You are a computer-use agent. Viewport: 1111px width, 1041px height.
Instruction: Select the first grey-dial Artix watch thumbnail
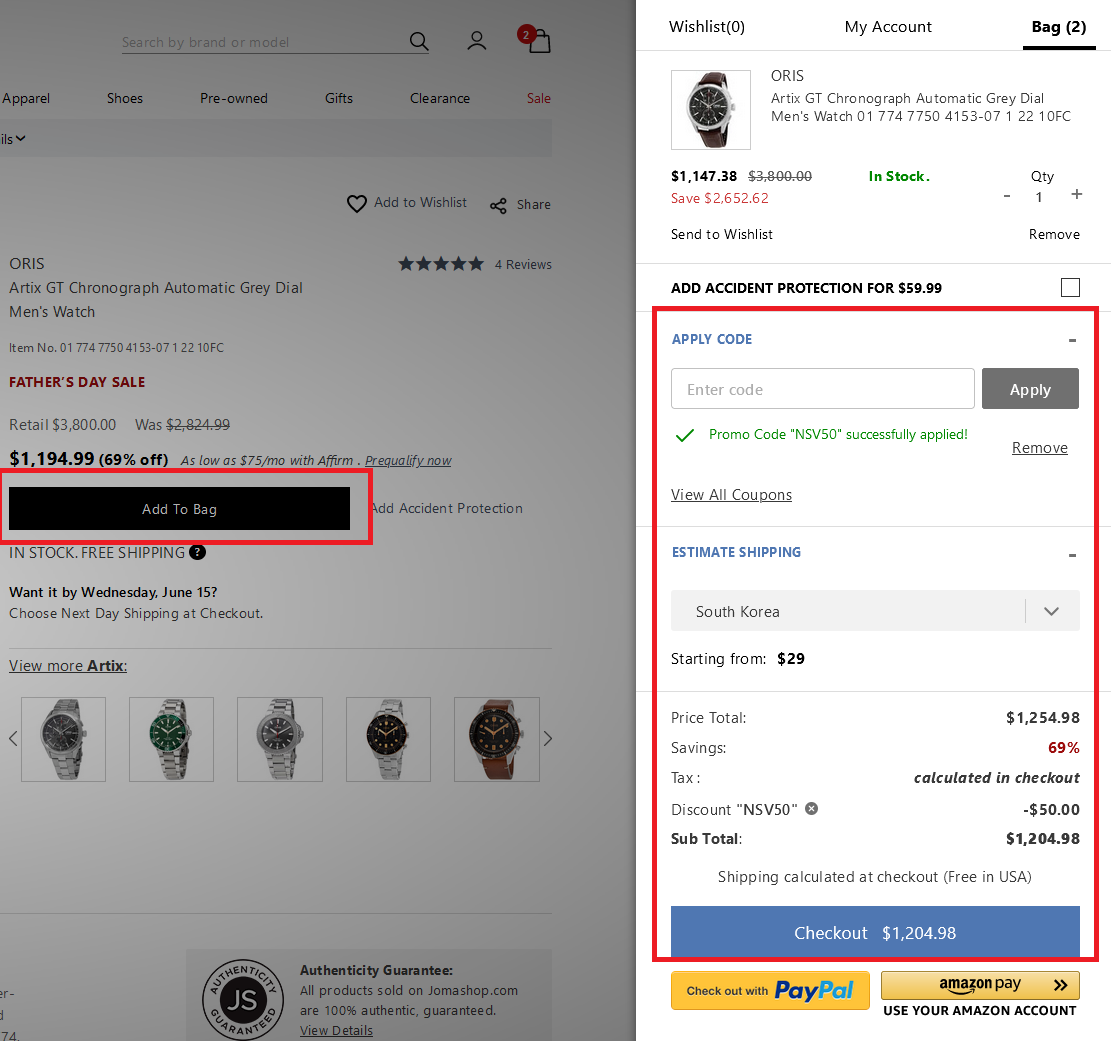point(63,739)
